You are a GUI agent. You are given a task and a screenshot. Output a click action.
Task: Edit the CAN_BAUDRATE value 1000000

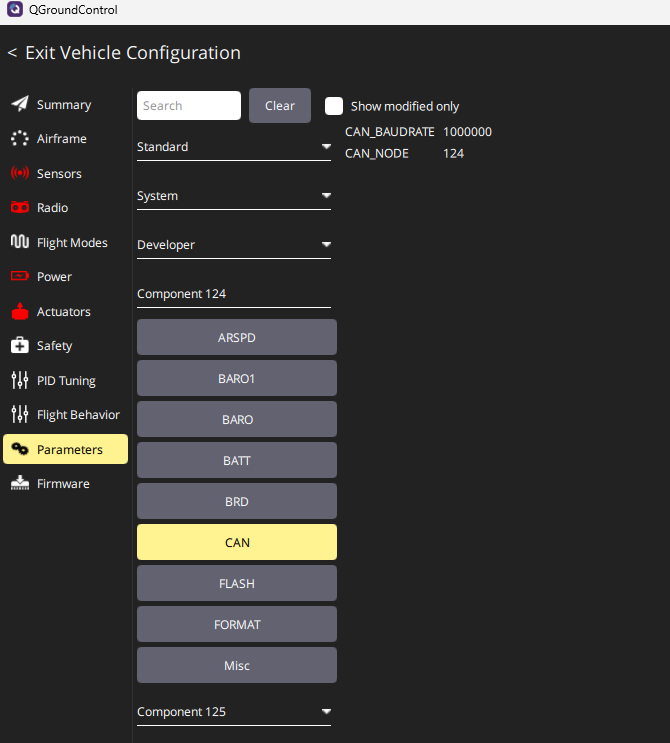[x=467, y=132]
